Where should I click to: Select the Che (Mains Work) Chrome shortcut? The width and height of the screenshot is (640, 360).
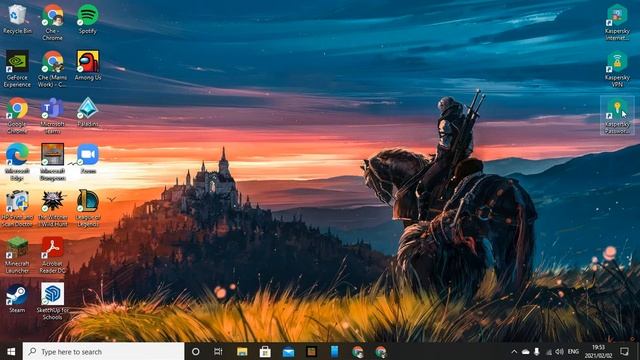[52, 69]
